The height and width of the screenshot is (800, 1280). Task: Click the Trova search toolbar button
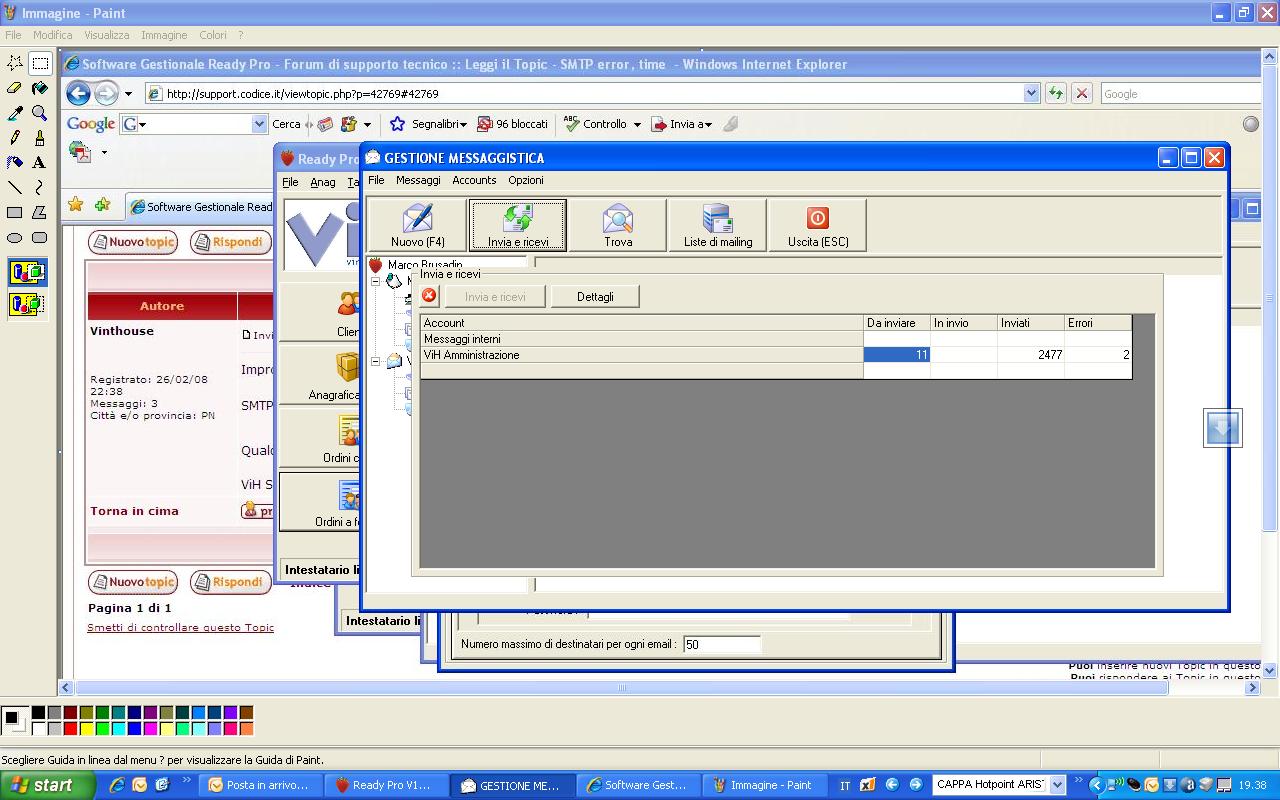618,225
